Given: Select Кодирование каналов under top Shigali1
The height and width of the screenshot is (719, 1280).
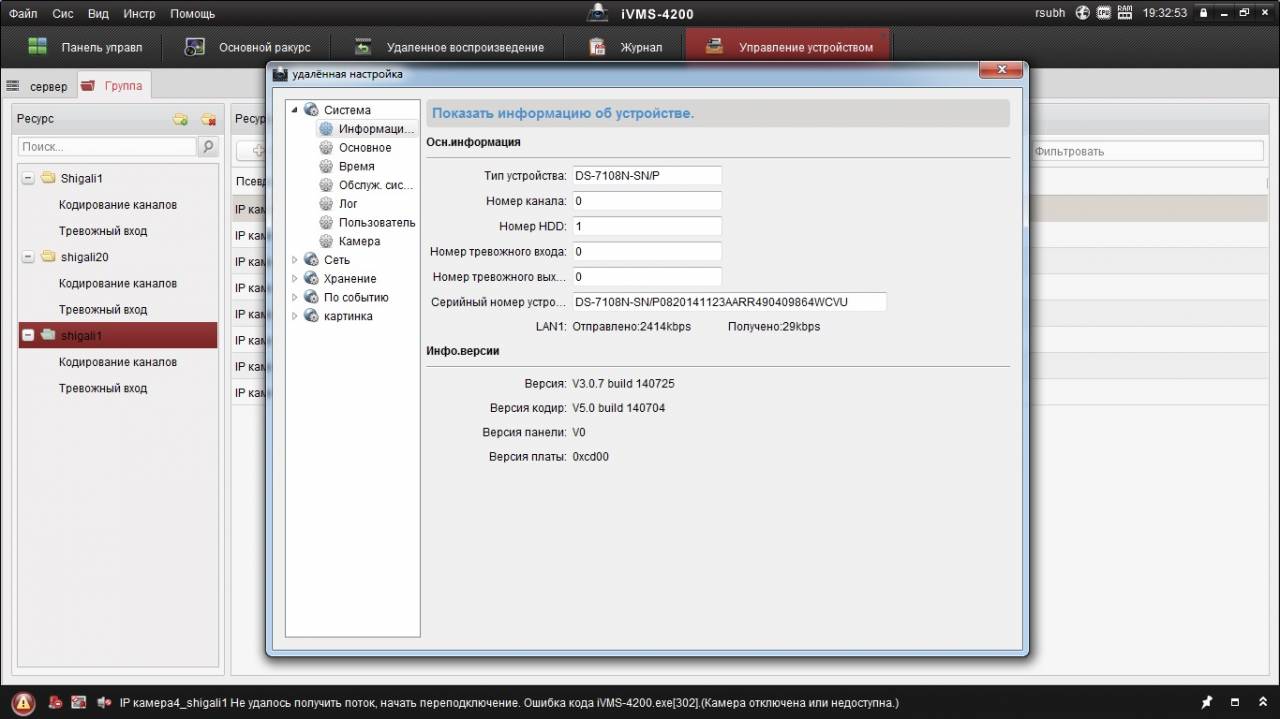Looking at the screenshot, I should (118, 205).
